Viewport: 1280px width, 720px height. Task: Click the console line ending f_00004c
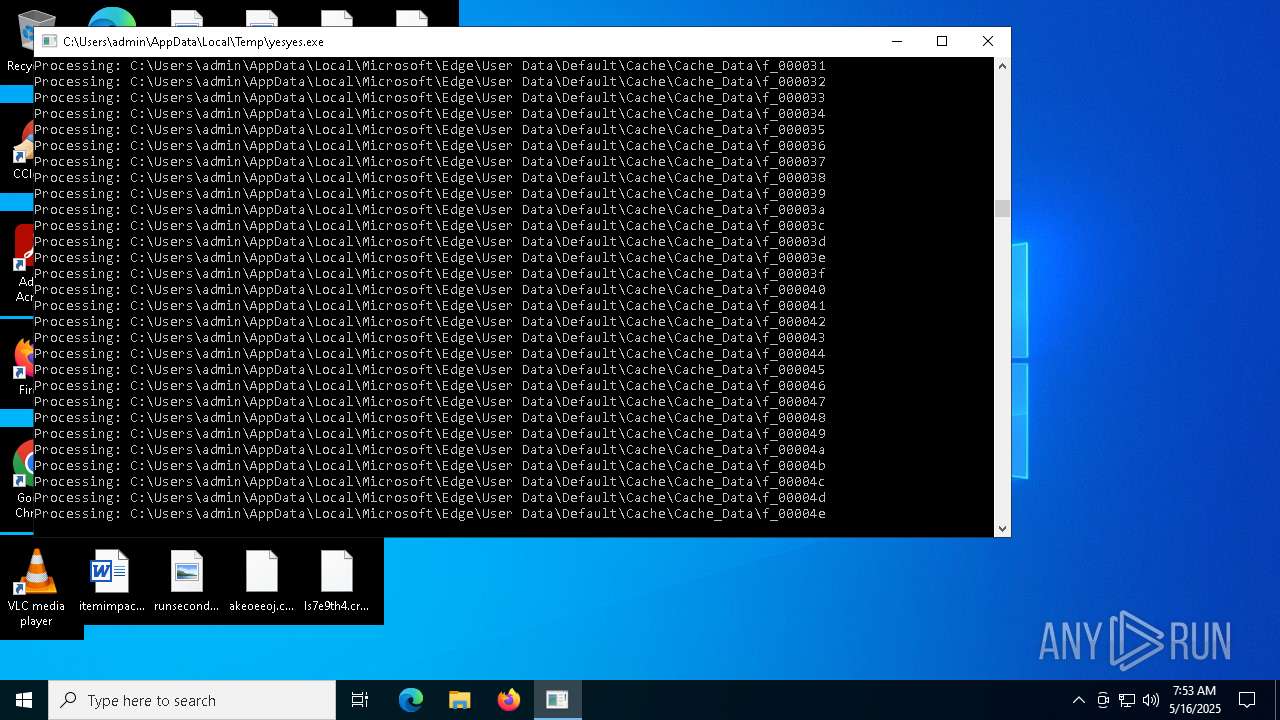[x=430, y=482]
